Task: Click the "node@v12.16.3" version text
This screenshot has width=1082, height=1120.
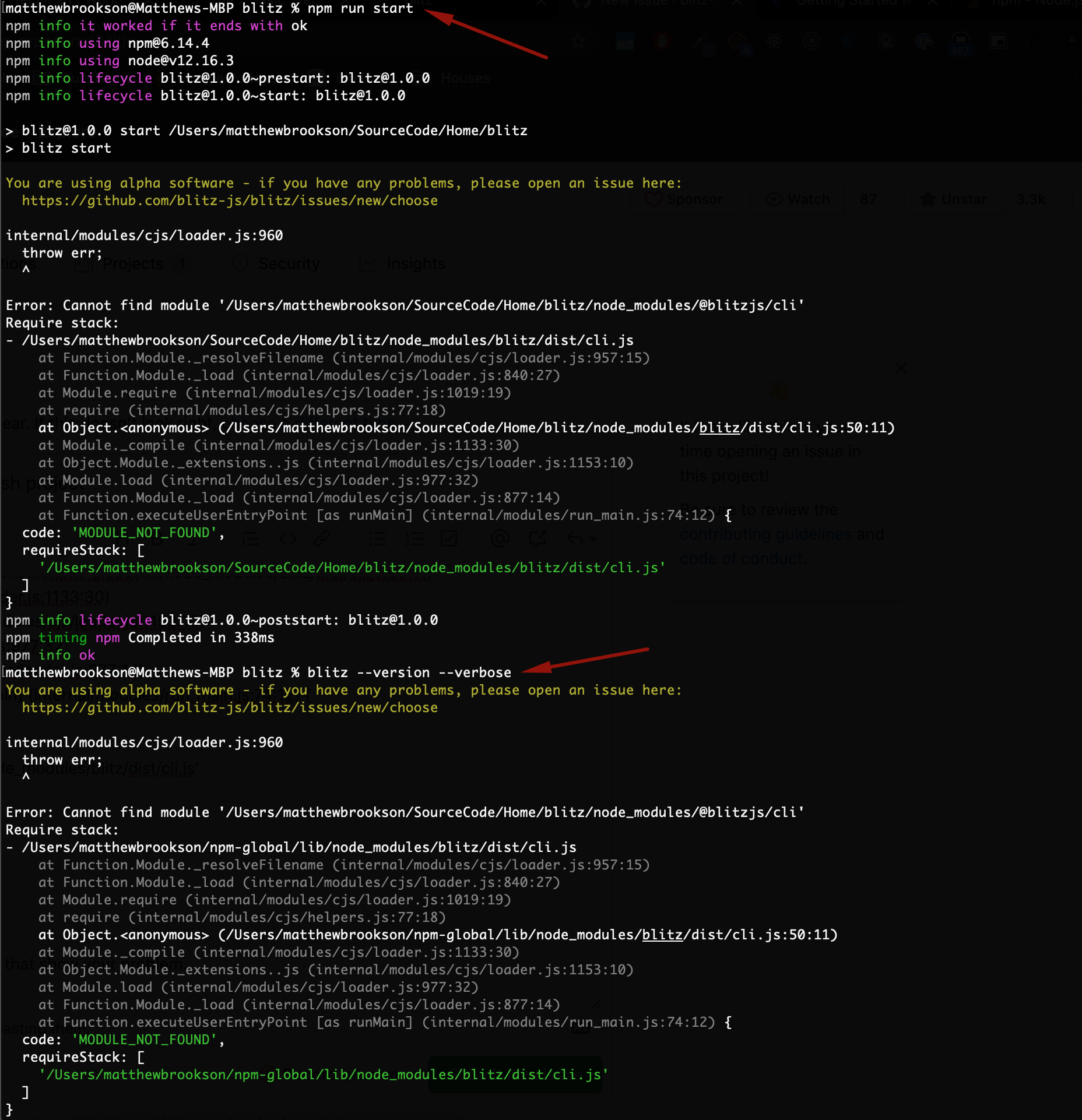Action: coord(181,61)
